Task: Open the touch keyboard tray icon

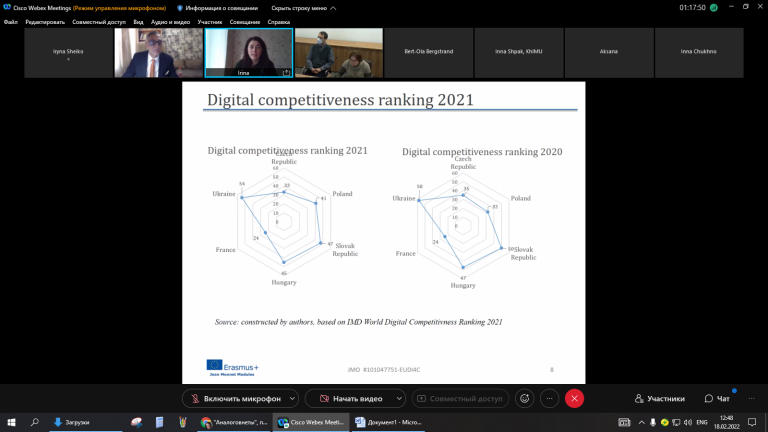Action: pyautogui.click(x=624, y=422)
